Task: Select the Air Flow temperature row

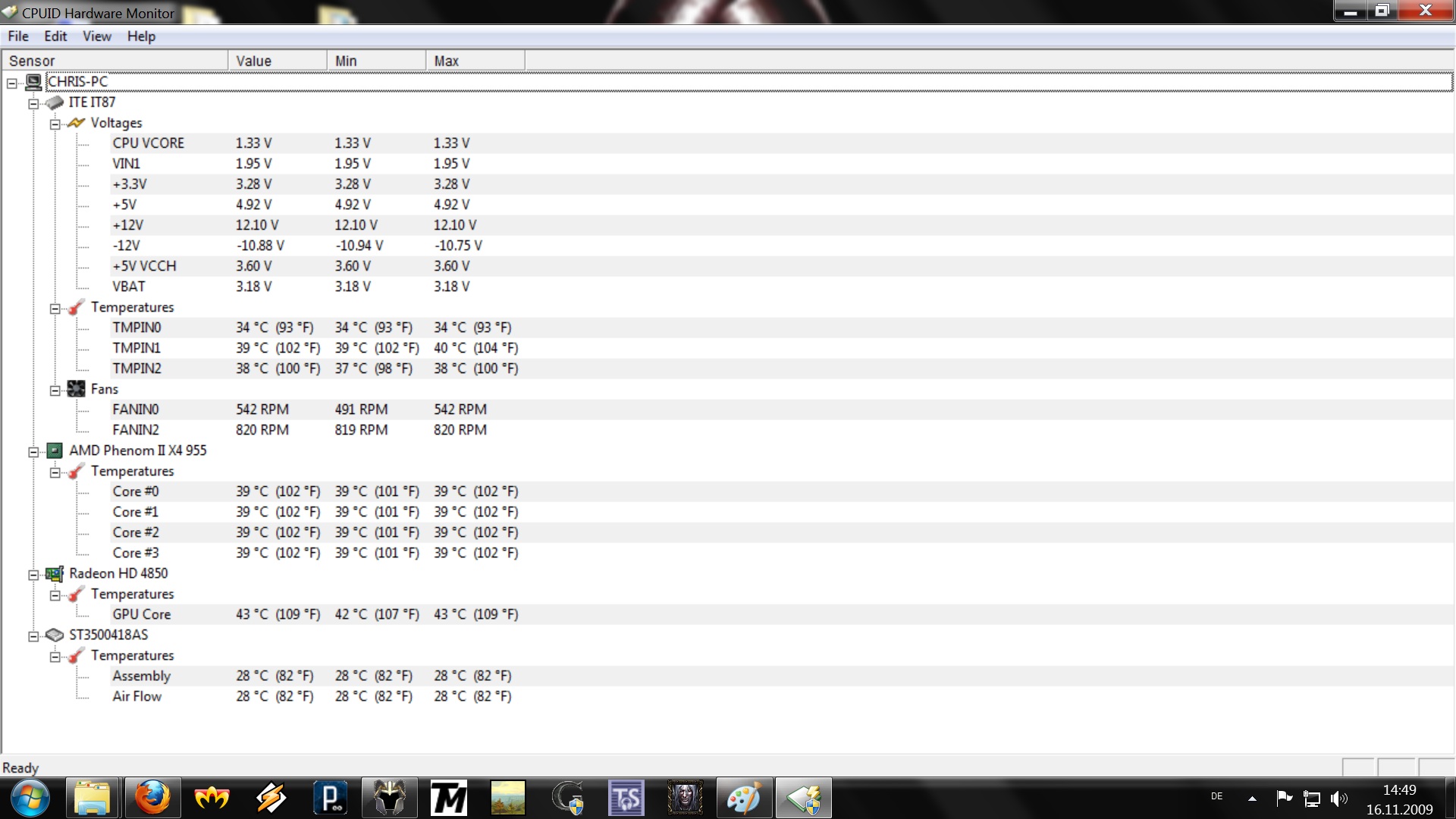Action: coord(781,696)
